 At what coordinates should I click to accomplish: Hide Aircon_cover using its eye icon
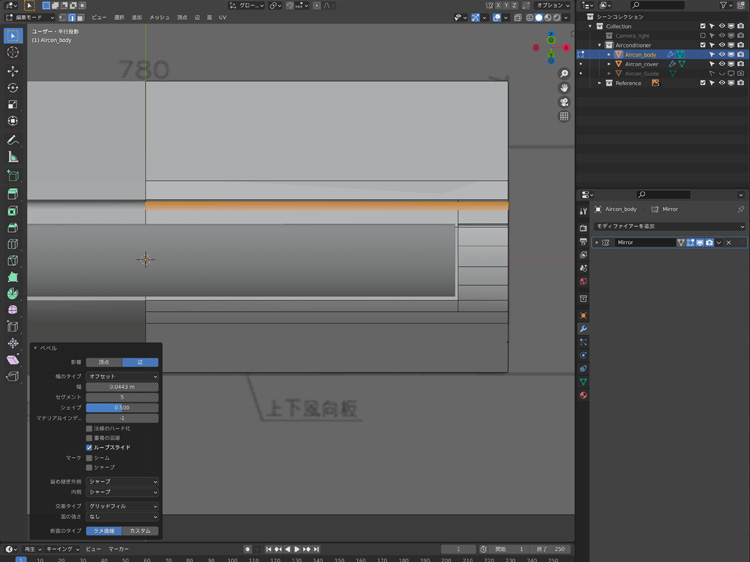tap(722, 63)
